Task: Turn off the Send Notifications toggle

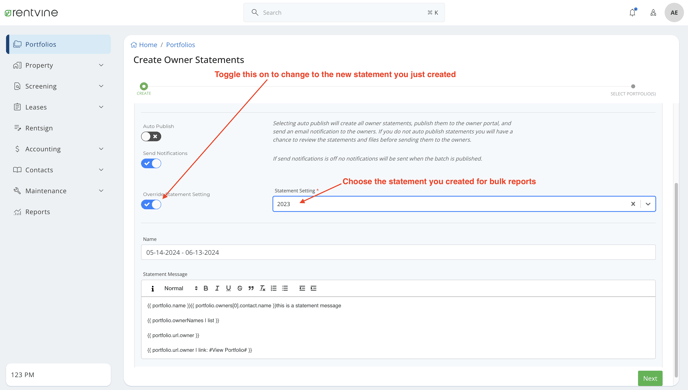Action: (x=151, y=164)
